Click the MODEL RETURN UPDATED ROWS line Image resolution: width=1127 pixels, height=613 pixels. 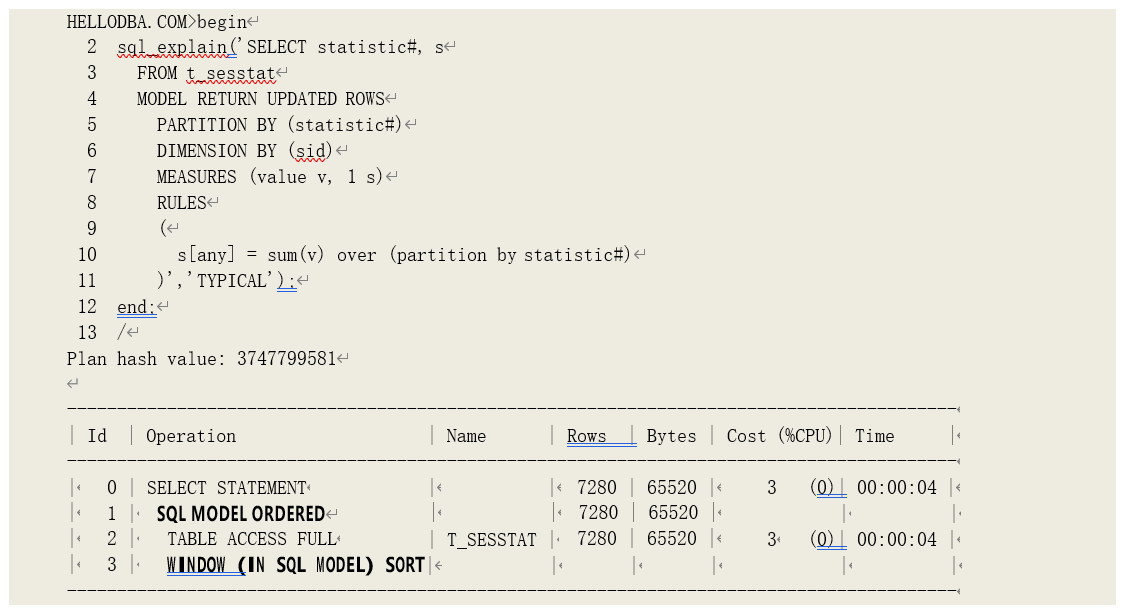click(x=260, y=99)
